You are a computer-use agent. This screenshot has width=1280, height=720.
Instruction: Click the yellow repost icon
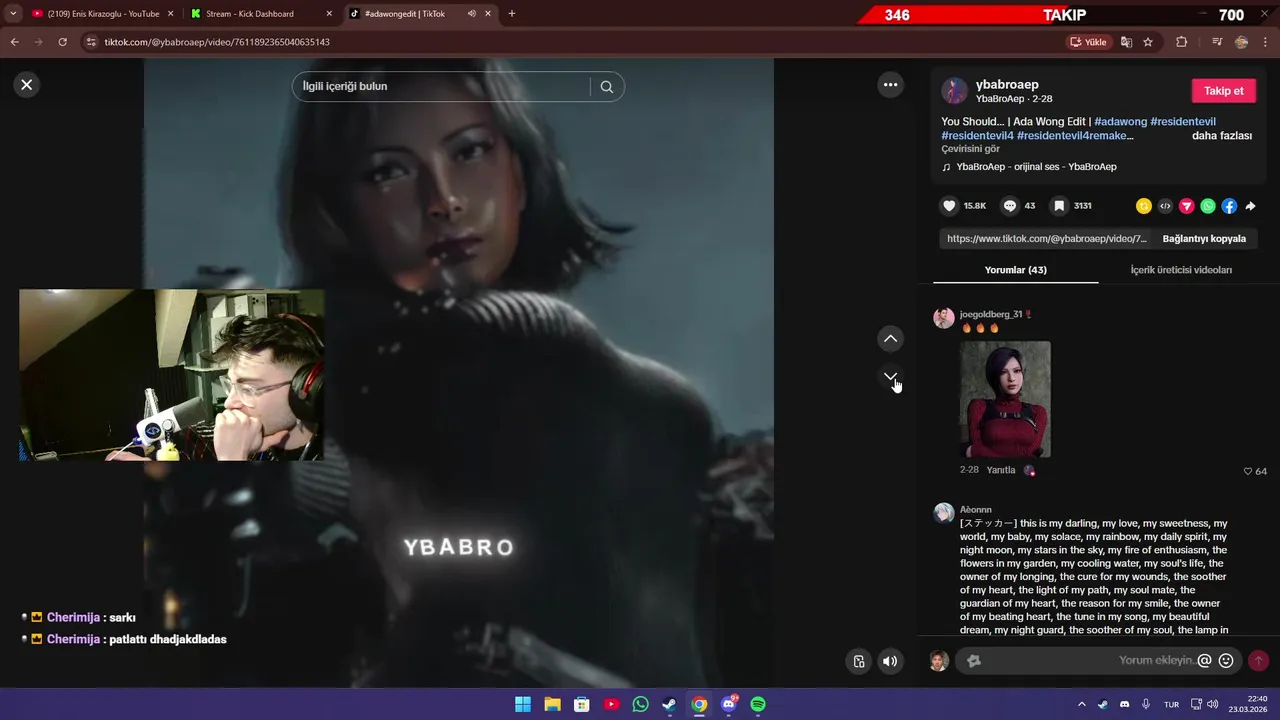pyautogui.click(x=1144, y=206)
